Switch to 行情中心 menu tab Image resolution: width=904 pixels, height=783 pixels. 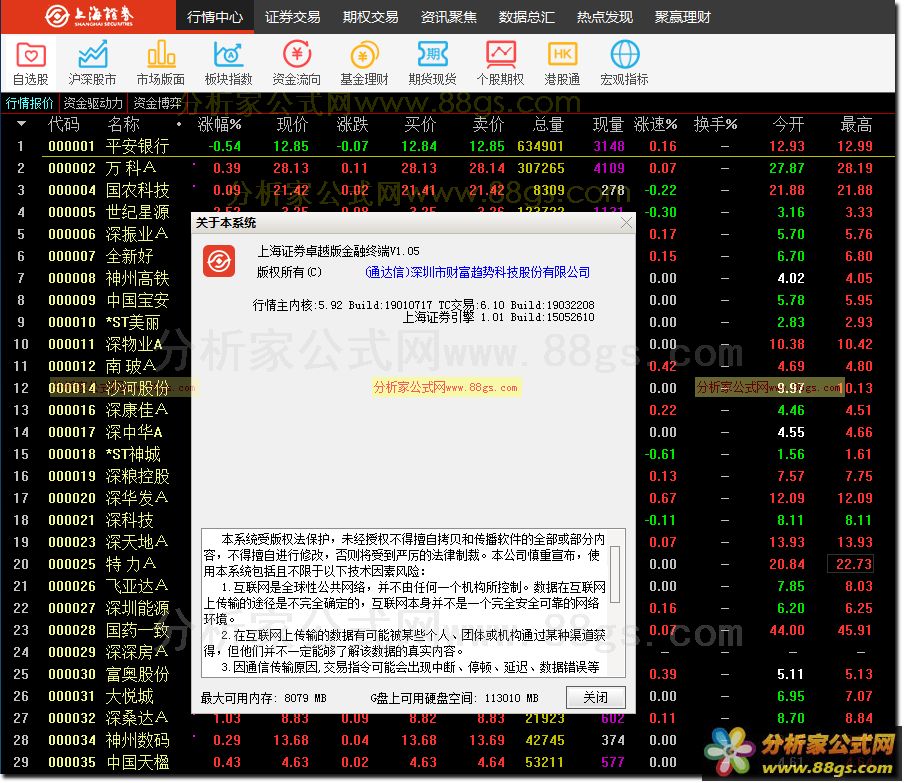tap(215, 17)
